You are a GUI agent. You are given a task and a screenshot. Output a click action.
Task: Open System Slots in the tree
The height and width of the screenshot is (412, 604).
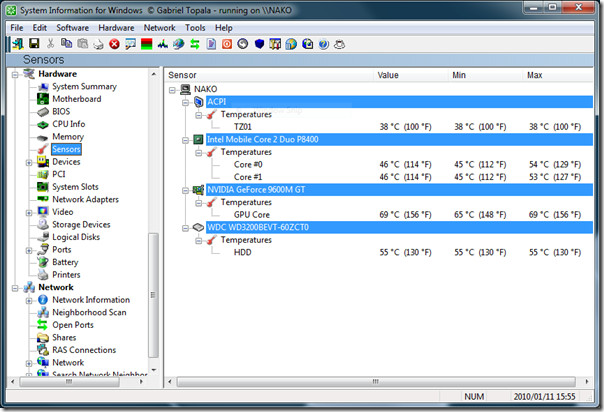pos(75,187)
